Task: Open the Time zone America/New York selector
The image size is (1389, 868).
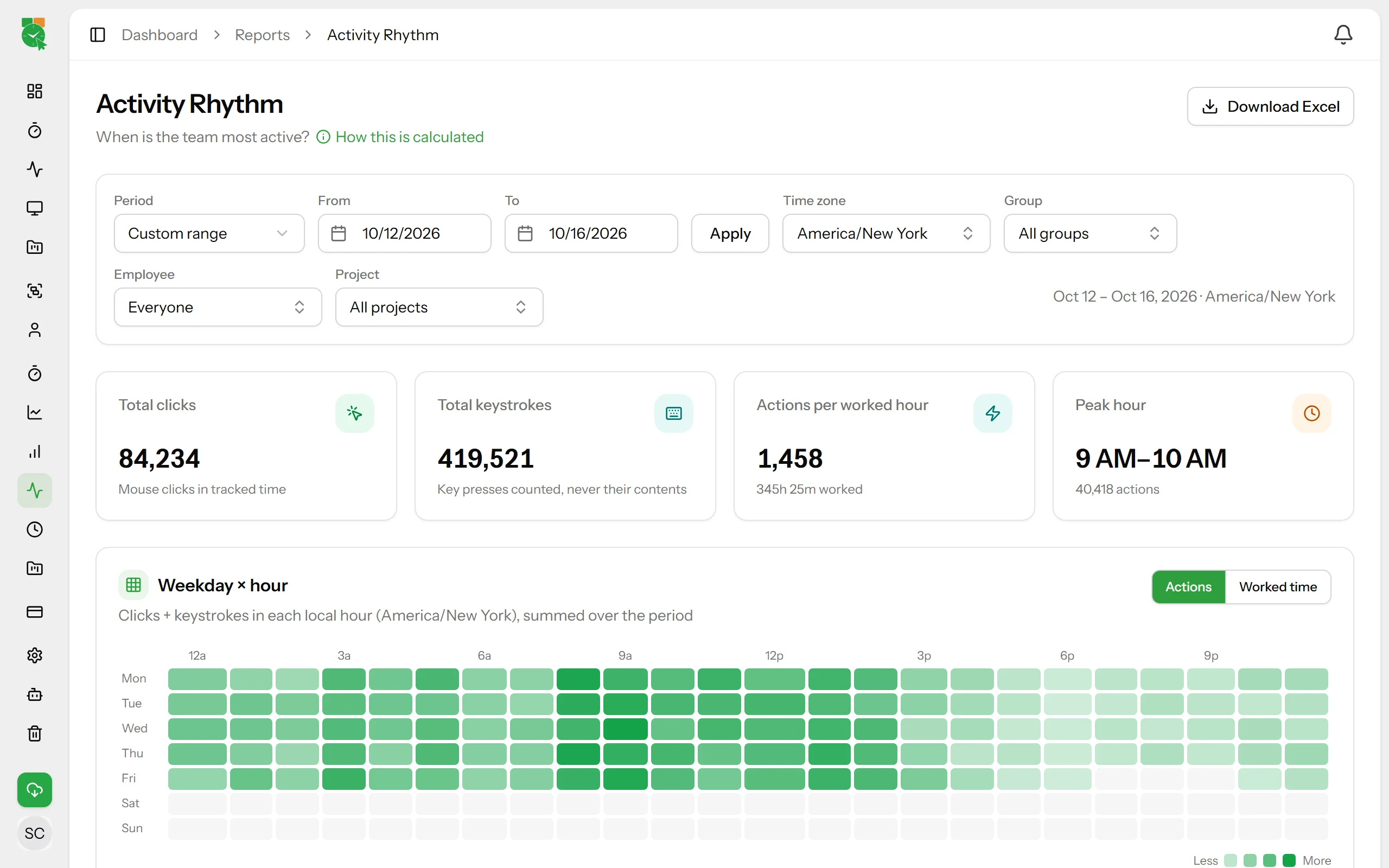Action: pyautogui.click(x=885, y=233)
